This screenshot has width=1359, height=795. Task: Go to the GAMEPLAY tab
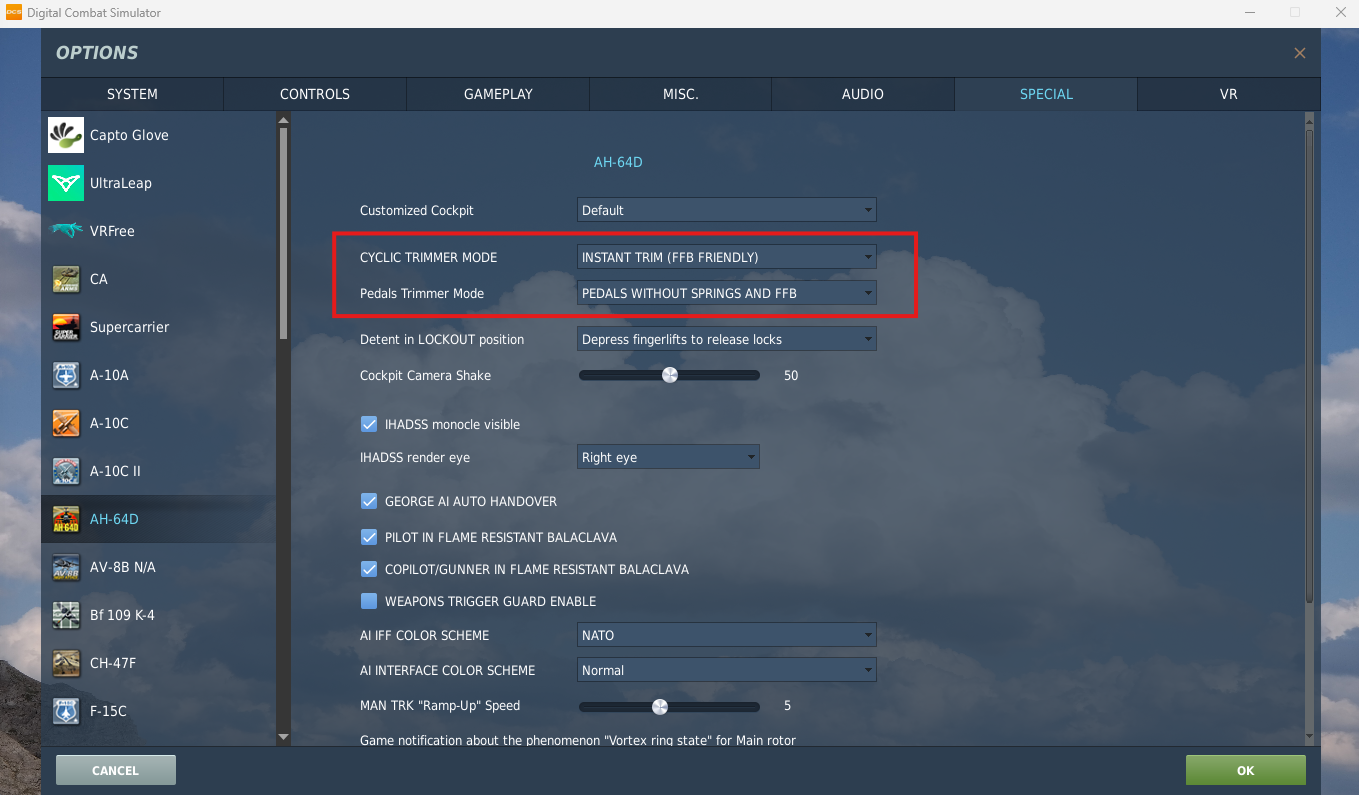pos(498,94)
